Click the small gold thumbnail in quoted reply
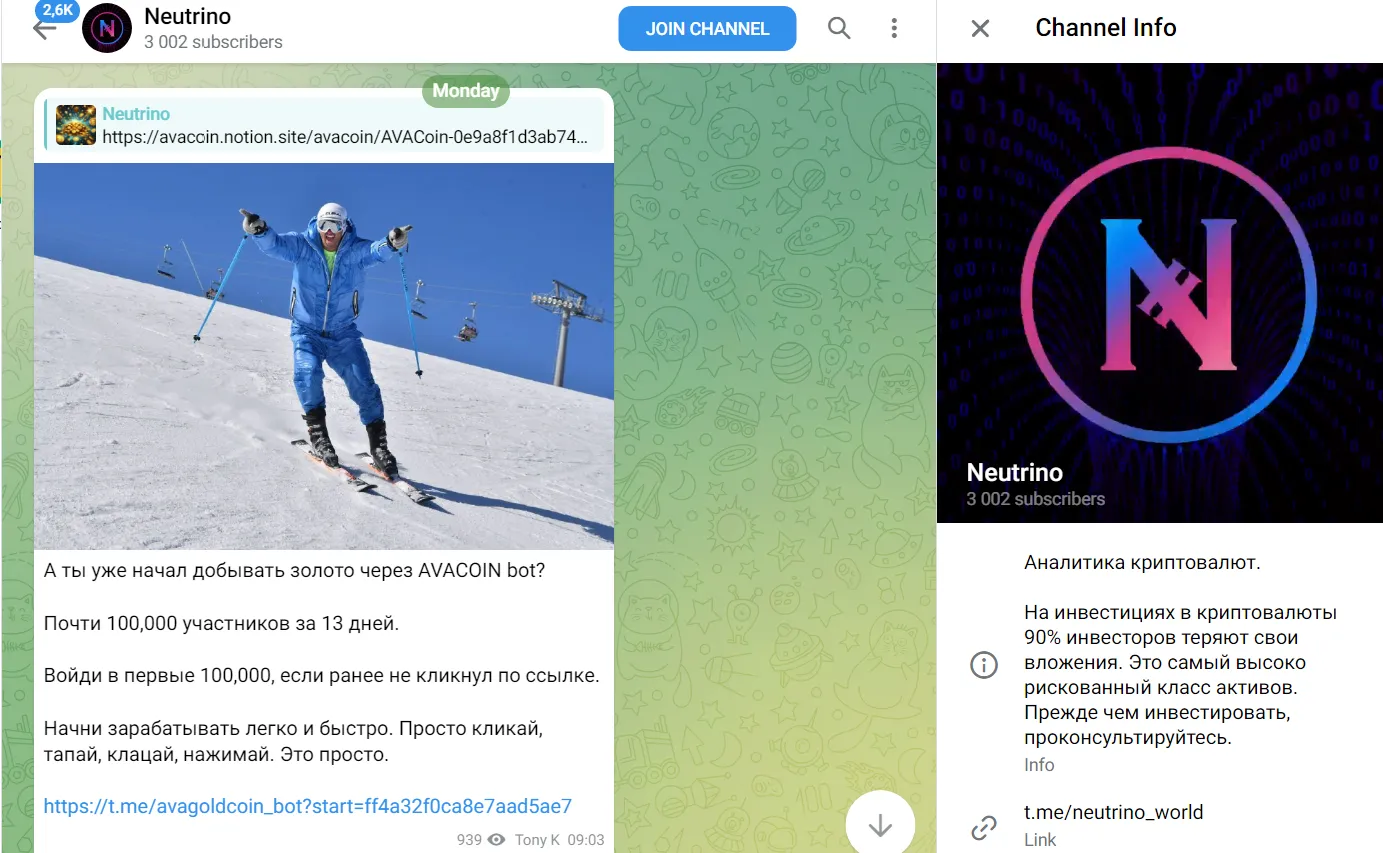This screenshot has width=1383, height=853. [76, 126]
